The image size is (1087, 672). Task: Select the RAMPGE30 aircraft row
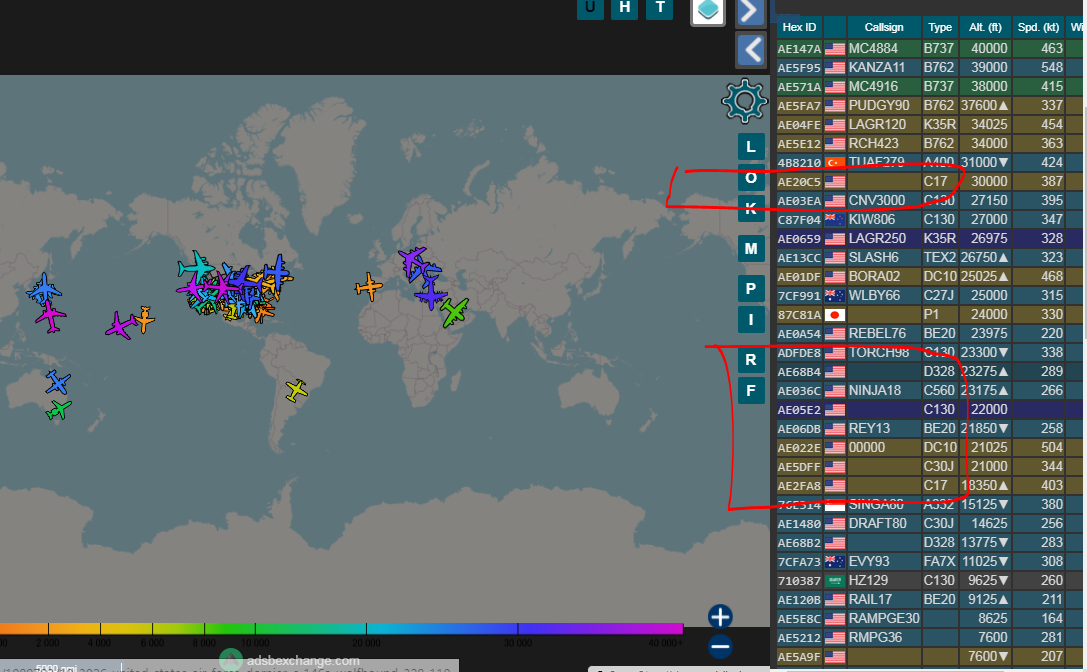pos(929,619)
